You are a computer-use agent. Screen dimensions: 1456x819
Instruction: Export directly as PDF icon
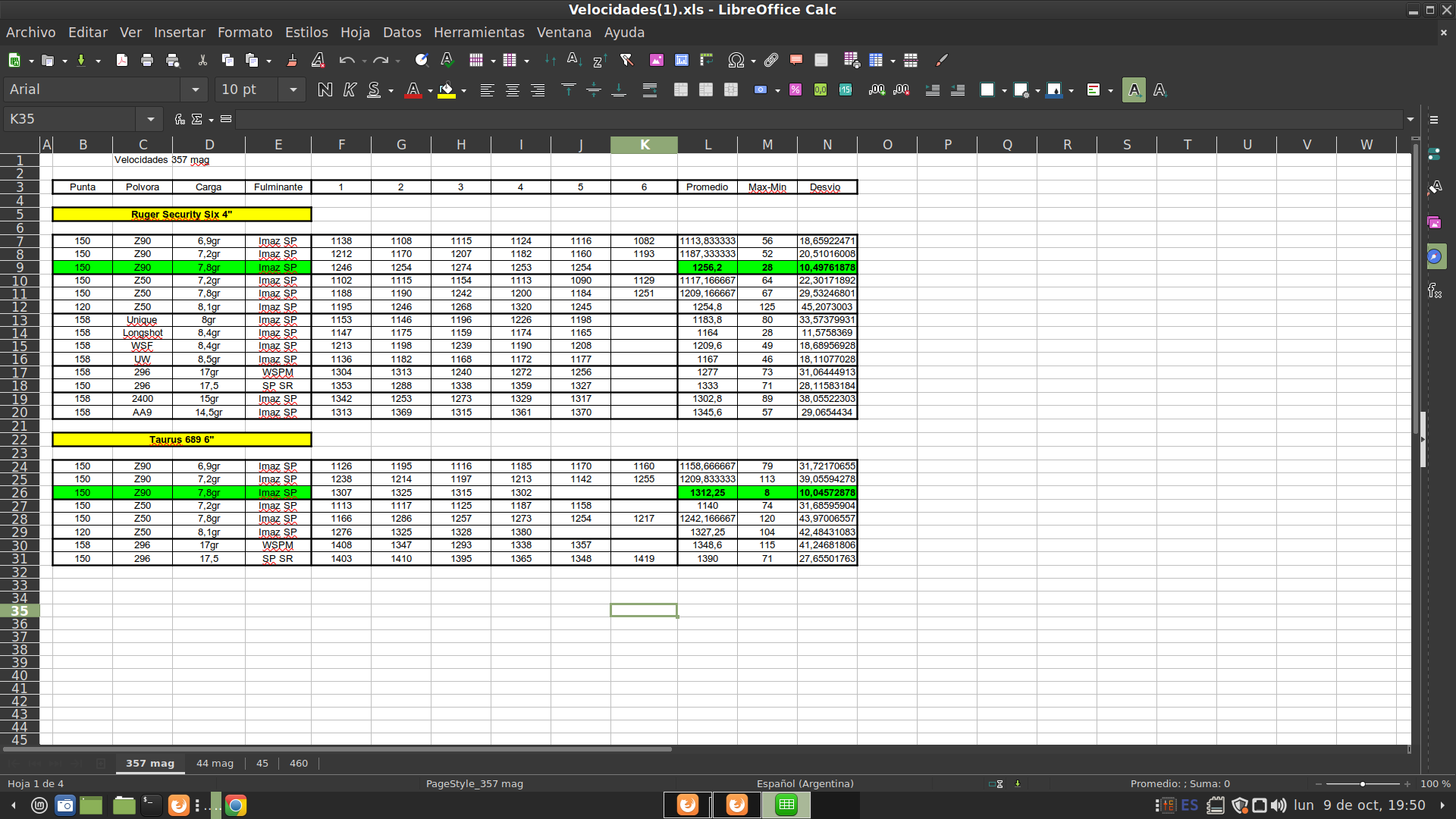121,61
